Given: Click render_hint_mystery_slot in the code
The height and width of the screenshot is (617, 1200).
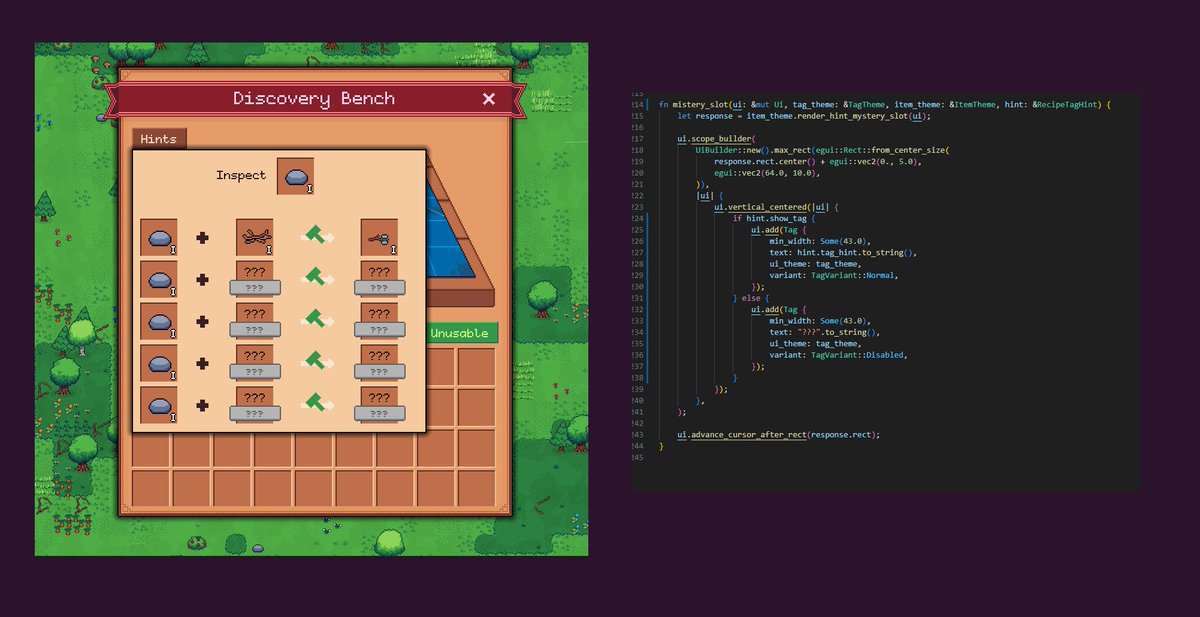Looking at the screenshot, I should tap(852, 116).
